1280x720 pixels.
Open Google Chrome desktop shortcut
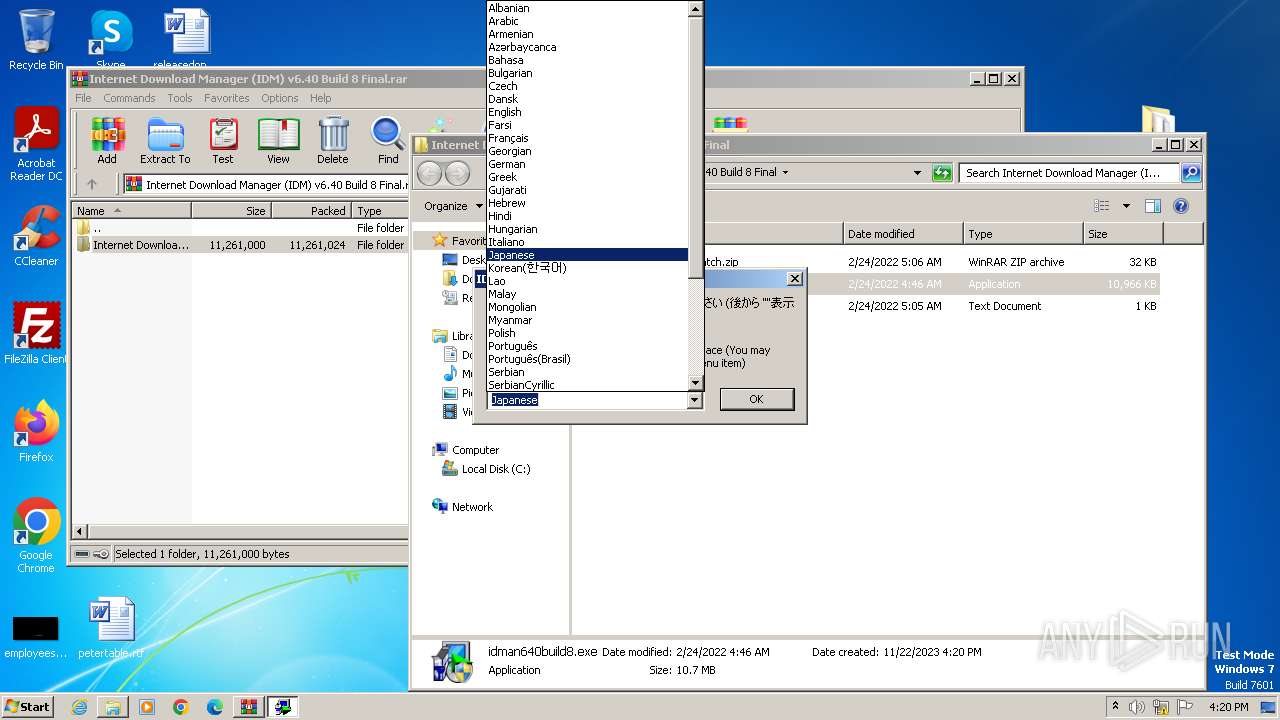(36, 536)
